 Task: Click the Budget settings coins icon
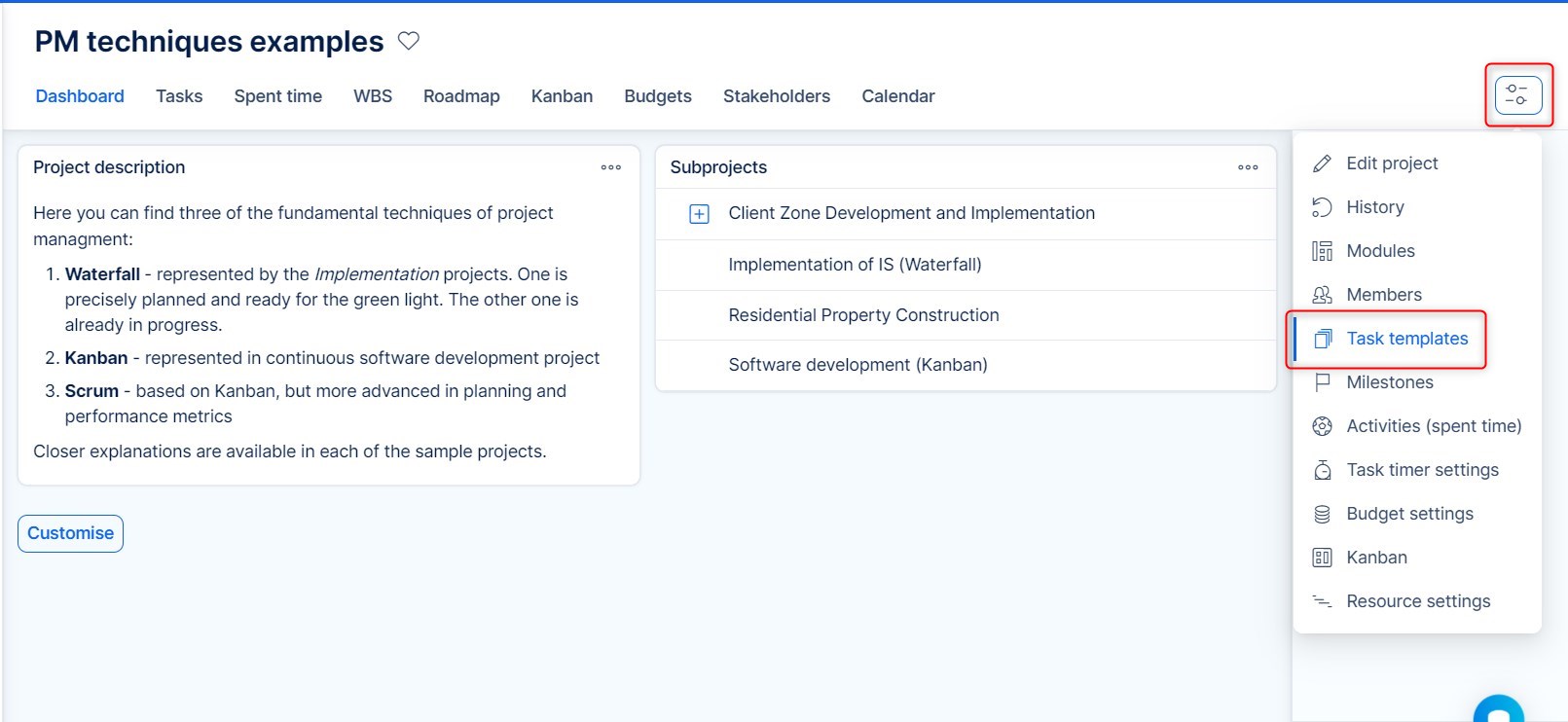click(x=1322, y=514)
